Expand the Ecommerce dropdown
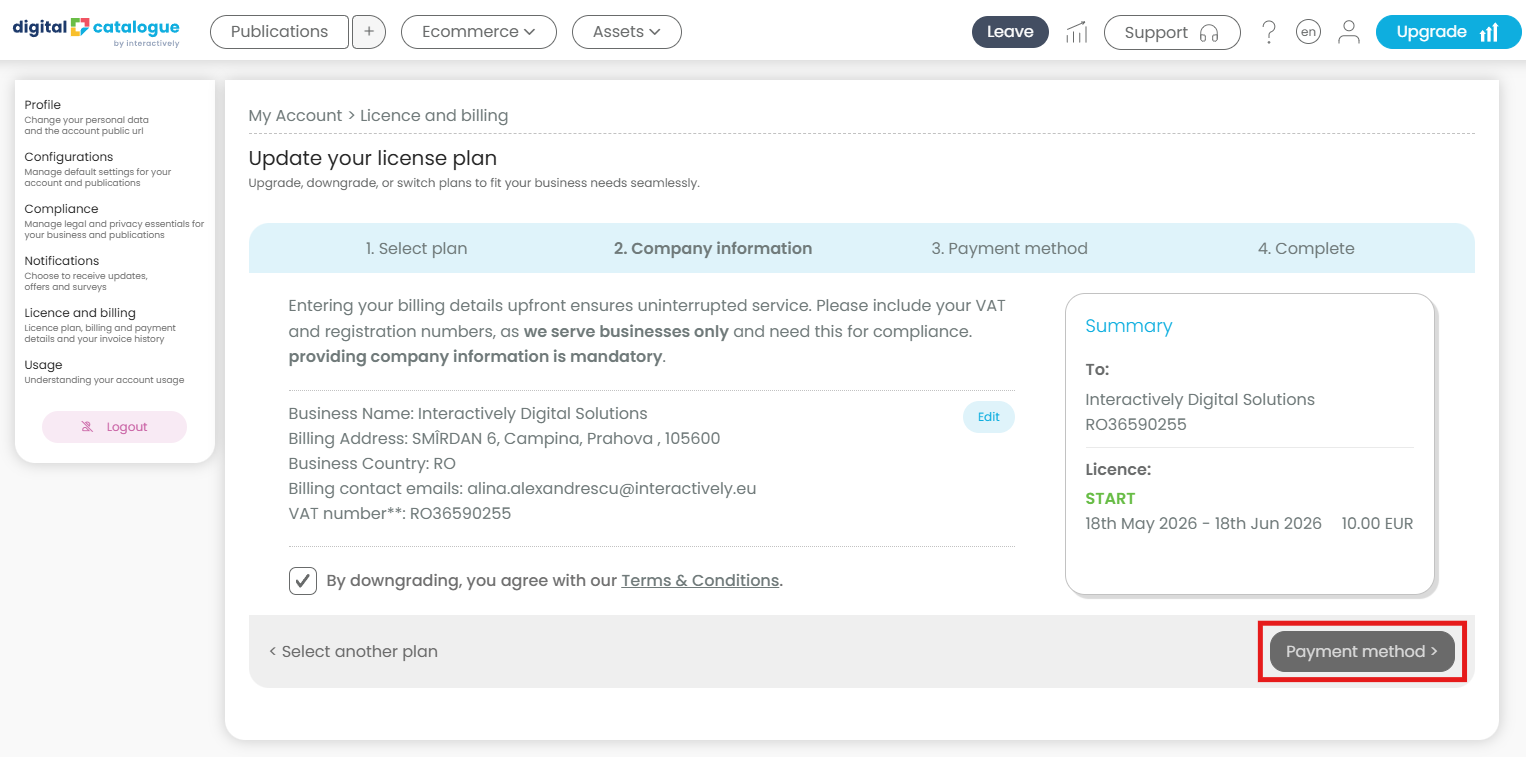This screenshot has width=1526, height=757. click(x=477, y=32)
